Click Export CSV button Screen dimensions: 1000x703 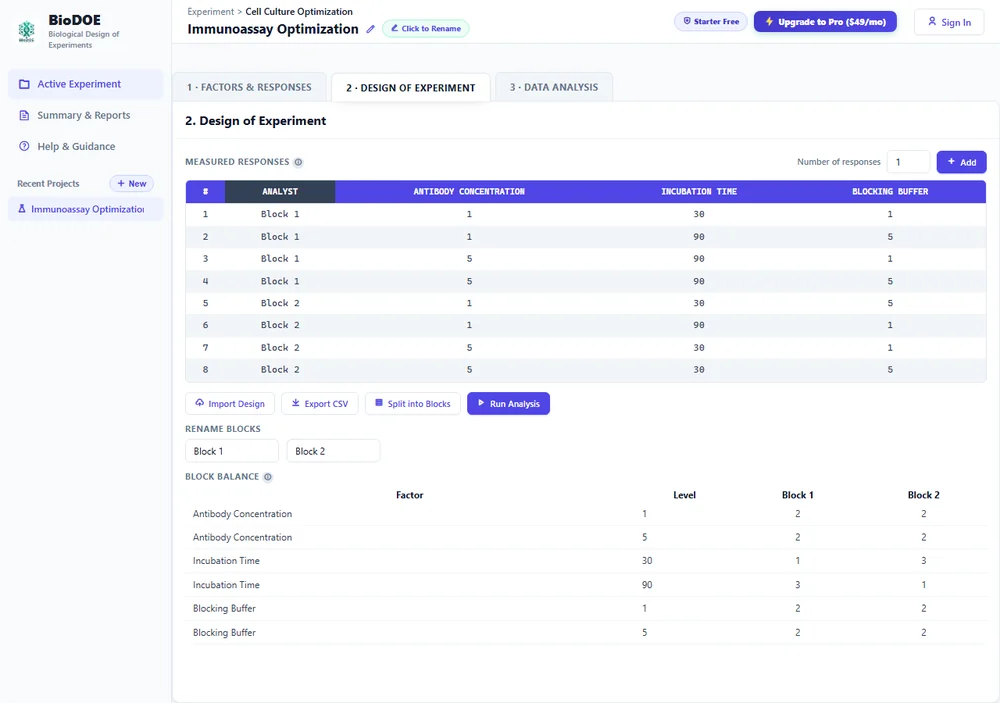tap(320, 404)
